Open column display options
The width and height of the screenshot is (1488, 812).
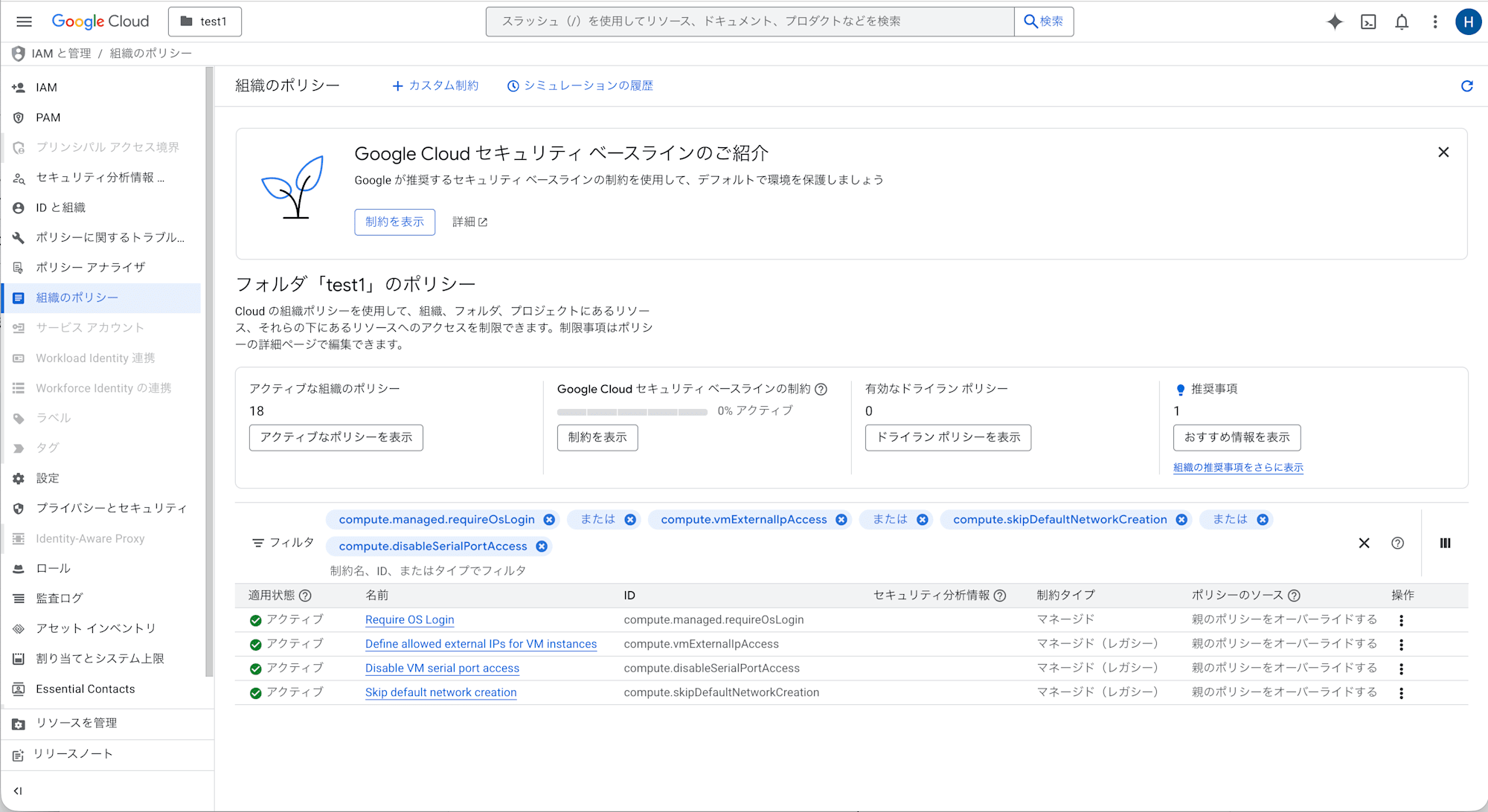[x=1445, y=543]
